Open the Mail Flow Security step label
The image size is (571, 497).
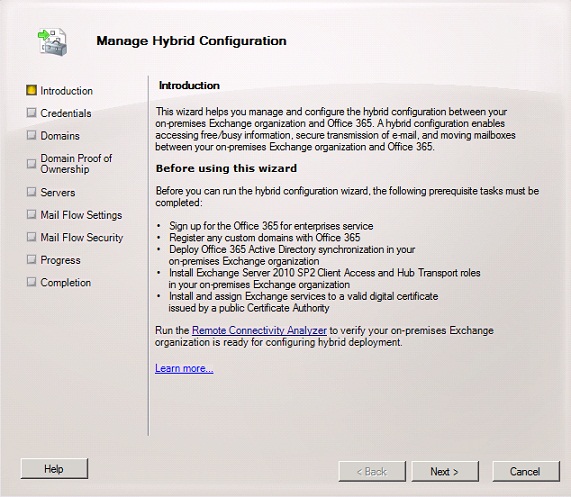click(x=82, y=237)
